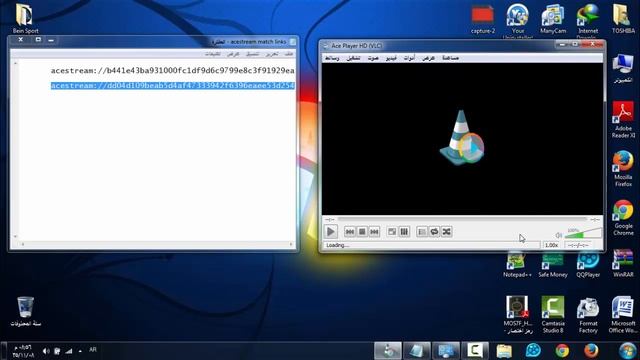Screen dimensions: 640x360
Task: Mute audio with the speaker icon
Action: point(559,235)
